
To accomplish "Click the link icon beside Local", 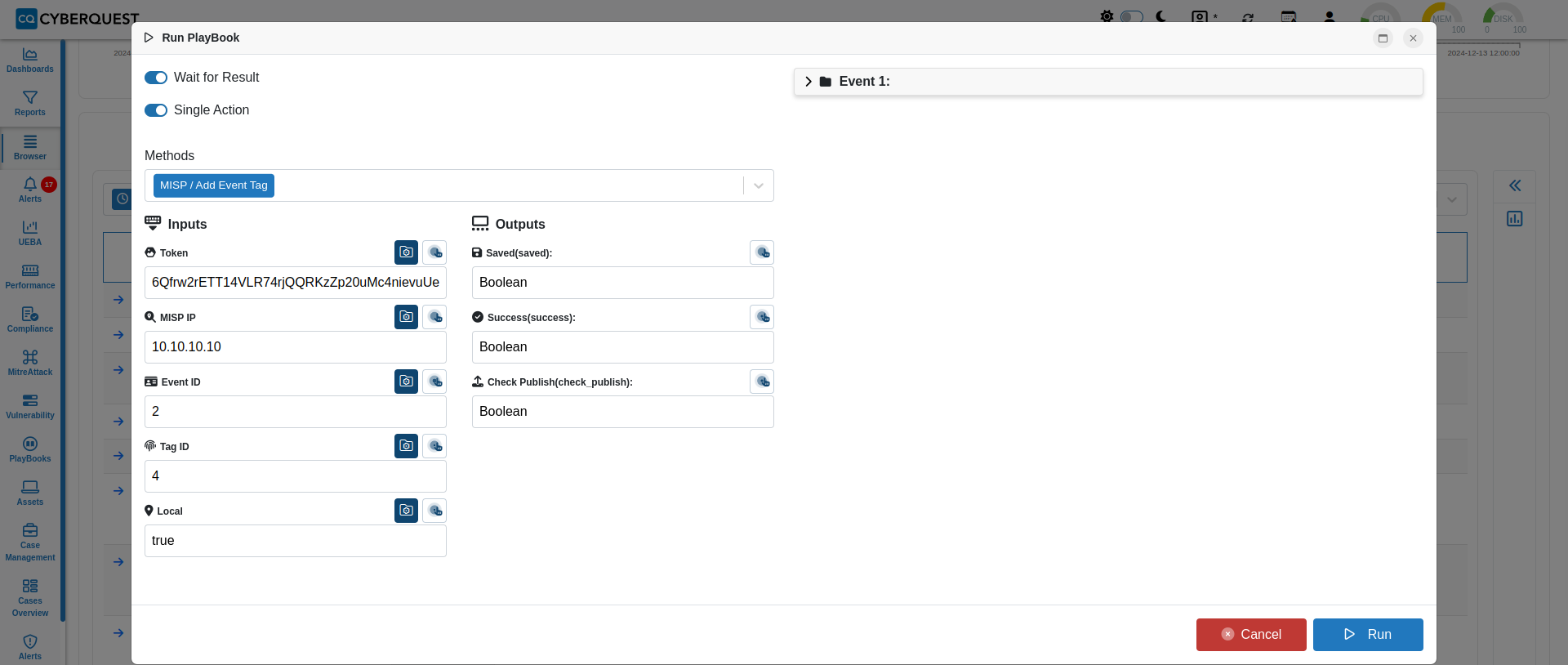I will pos(435,511).
